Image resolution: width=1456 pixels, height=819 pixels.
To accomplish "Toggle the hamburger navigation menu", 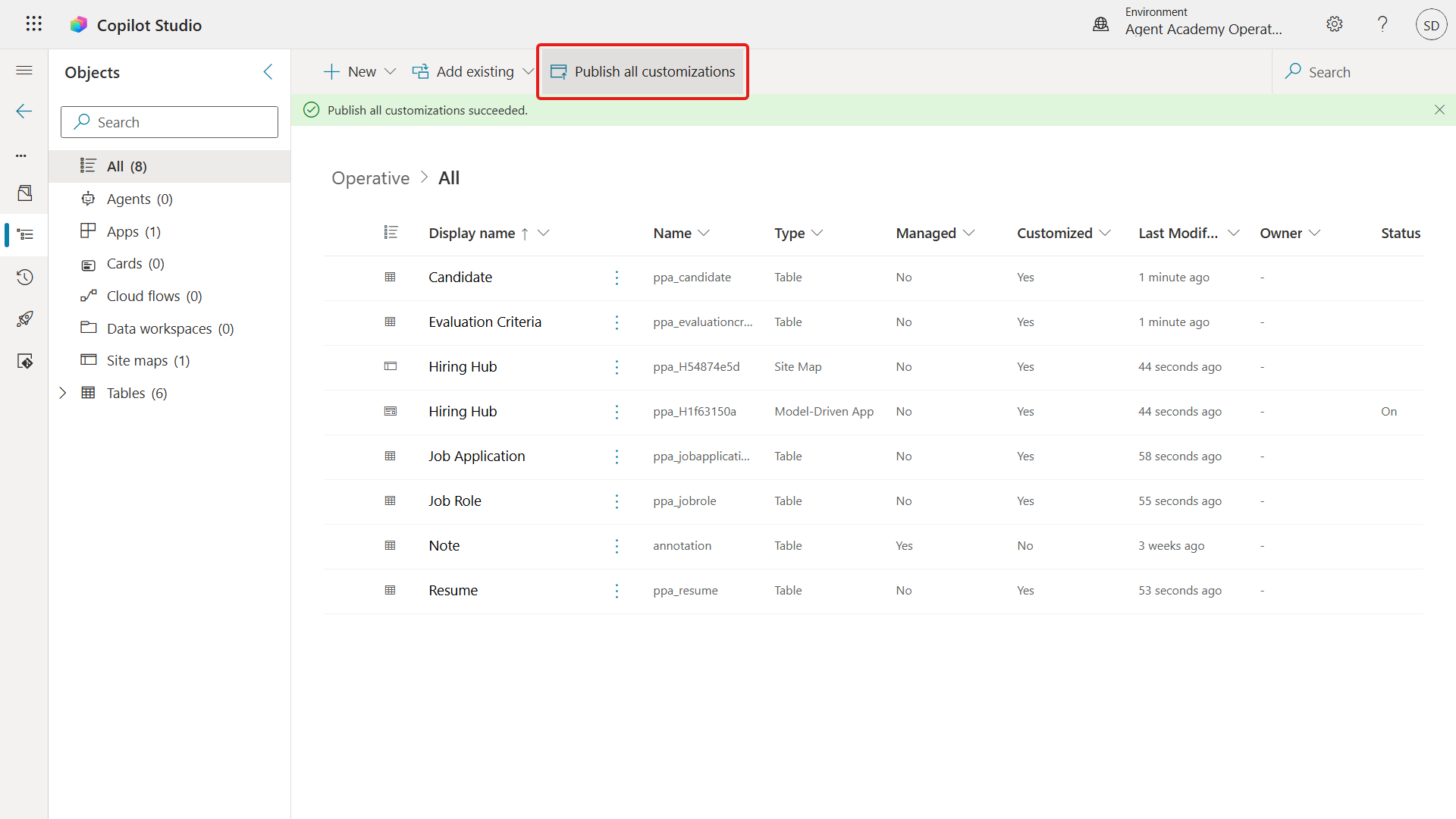I will (x=24, y=71).
